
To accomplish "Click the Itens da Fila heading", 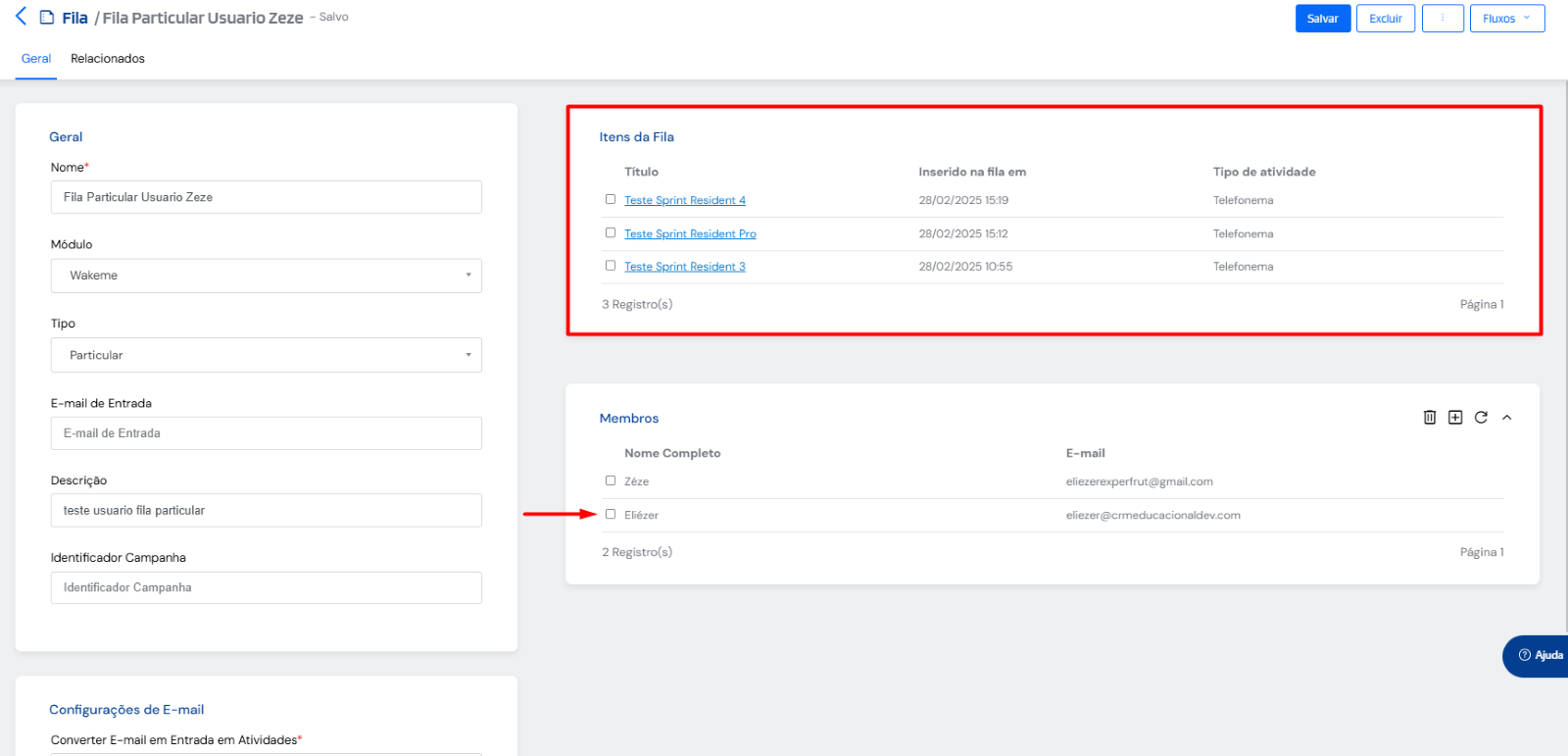I will [637, 137].
